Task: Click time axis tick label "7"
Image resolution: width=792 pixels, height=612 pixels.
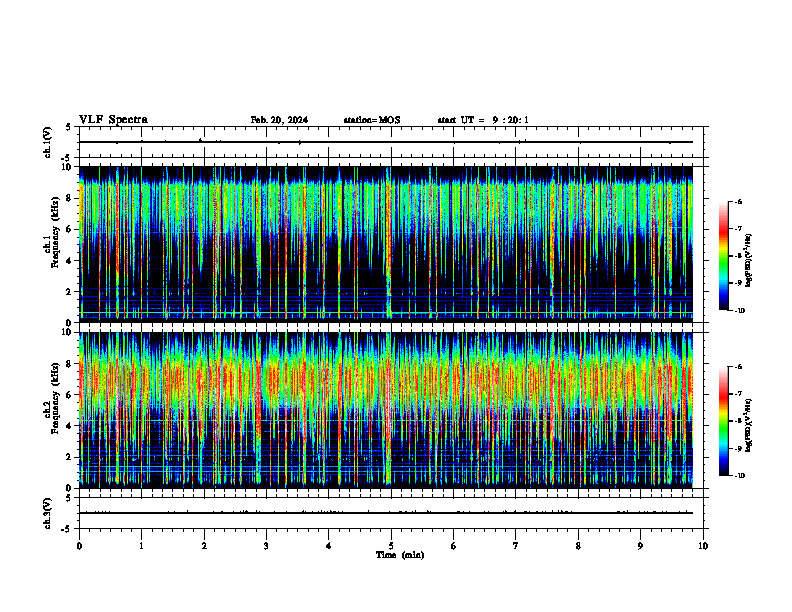Action: 516,546
